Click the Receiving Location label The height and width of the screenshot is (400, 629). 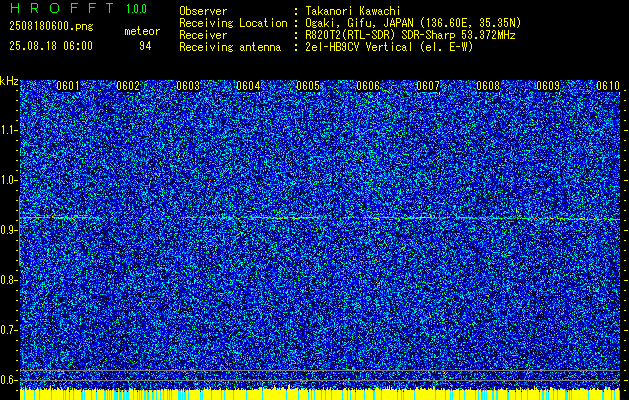(233, 23)
